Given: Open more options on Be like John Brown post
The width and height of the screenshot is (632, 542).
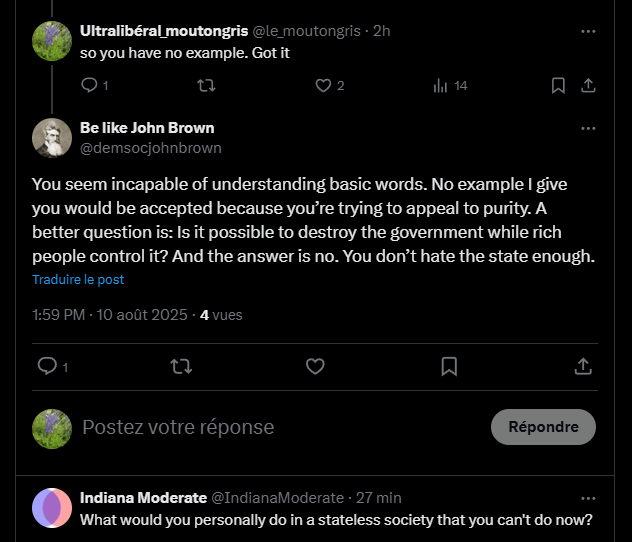Looking at the screenshot, I should tap(588, 128).
